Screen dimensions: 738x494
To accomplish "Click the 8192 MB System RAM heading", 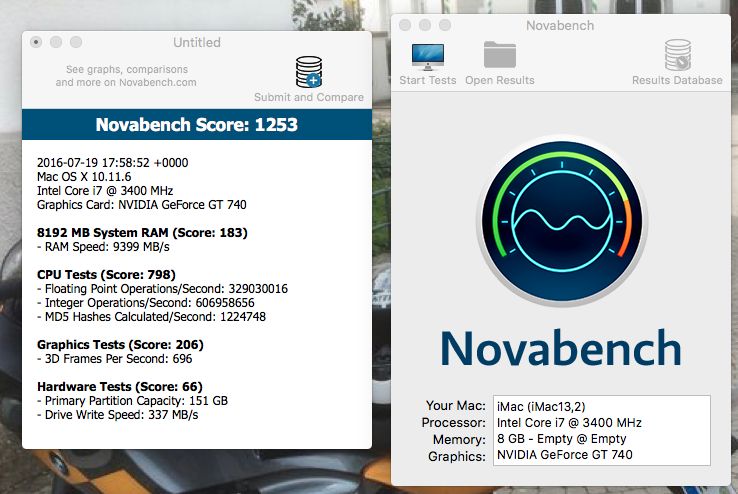I will [x=142, y=233].
